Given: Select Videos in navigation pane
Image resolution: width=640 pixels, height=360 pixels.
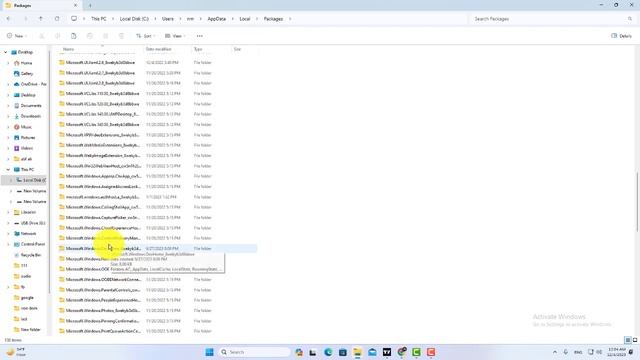Looking at the screenshot, I should coord(27,148).
